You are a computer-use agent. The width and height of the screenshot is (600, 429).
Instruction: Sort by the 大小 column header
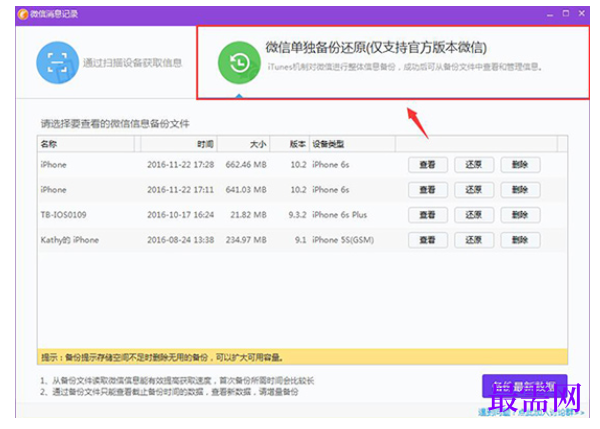pyautogui.click(x=243, y=144)
